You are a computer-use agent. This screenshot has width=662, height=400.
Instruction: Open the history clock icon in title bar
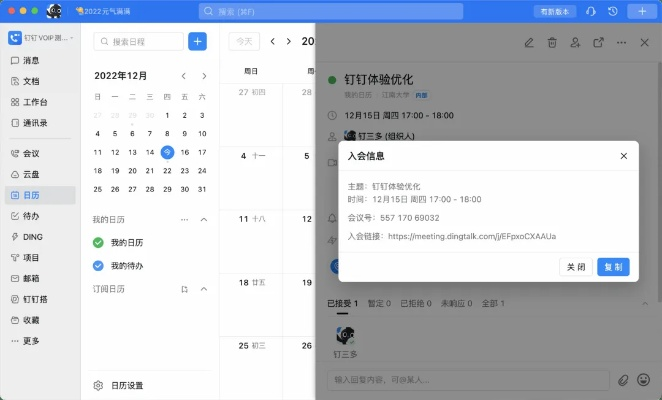coord(613,11)
